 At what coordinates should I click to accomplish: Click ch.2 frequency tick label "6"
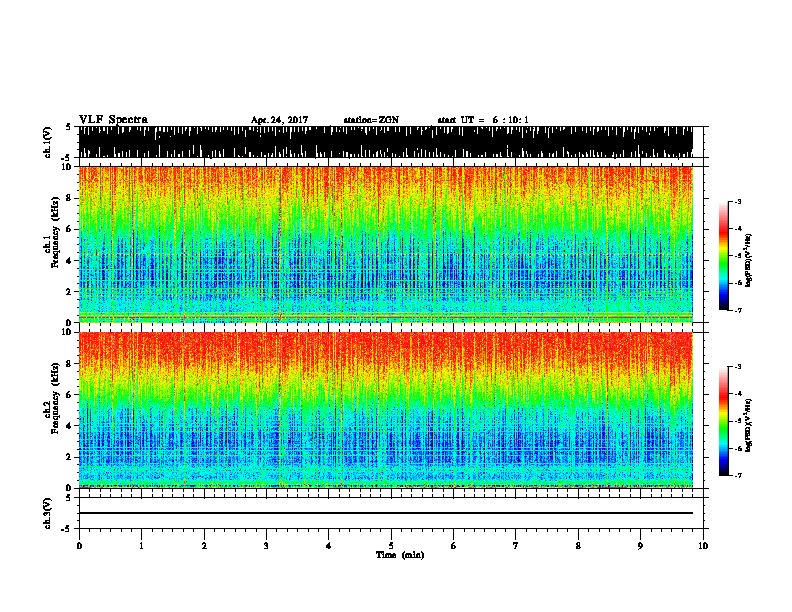point(69,395)
